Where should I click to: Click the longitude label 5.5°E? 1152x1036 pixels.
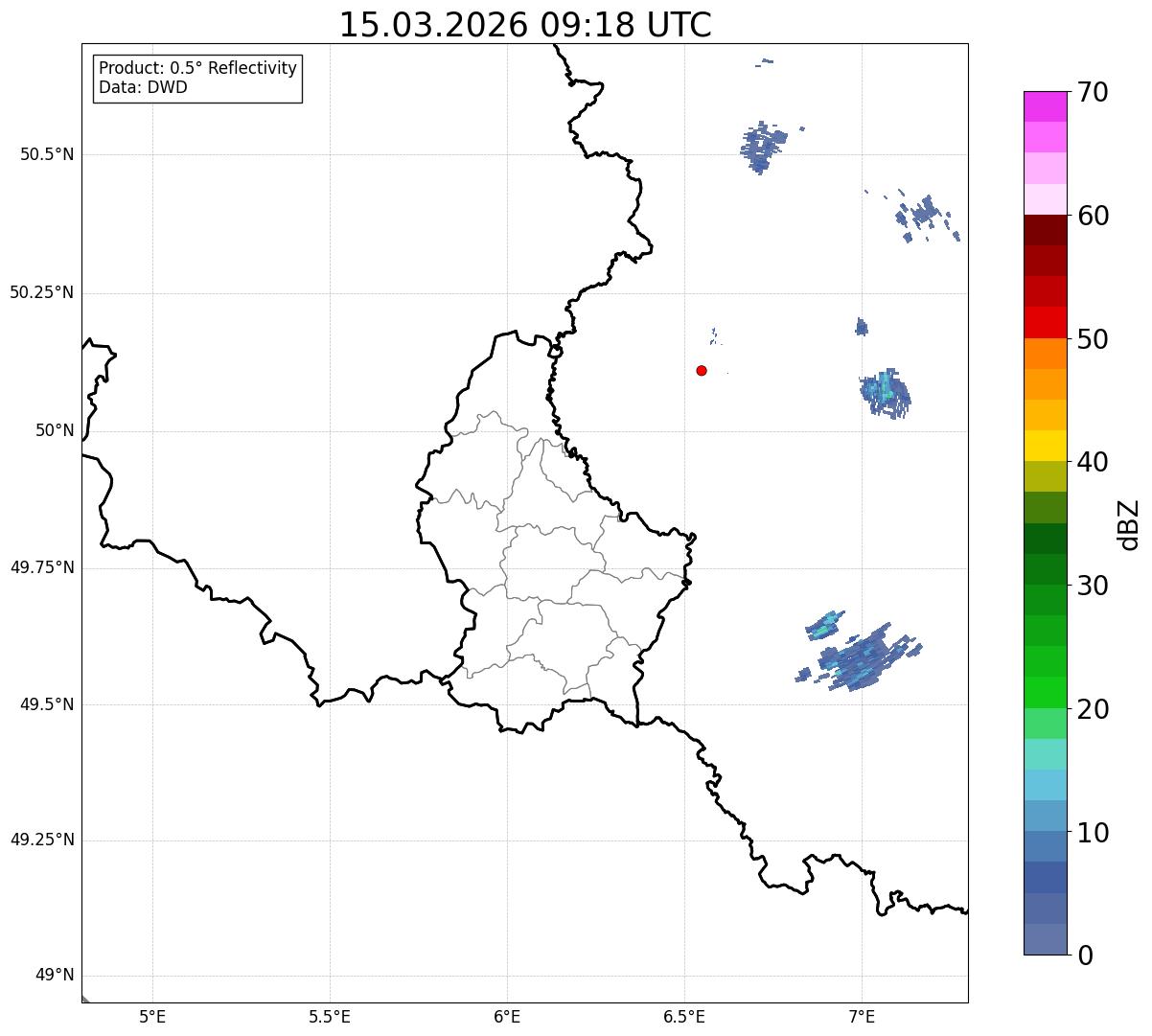(330, 1017)
